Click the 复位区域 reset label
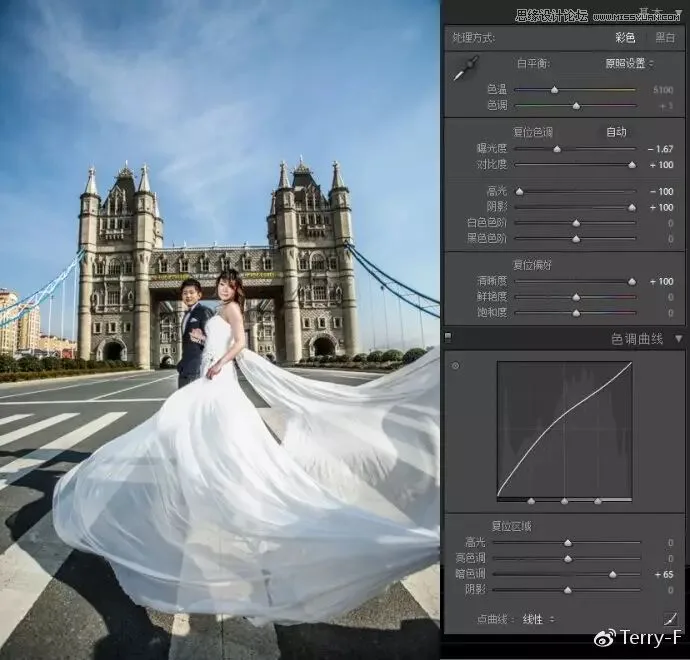Screen dimensions: 690x660 click(x=511, y=526)
